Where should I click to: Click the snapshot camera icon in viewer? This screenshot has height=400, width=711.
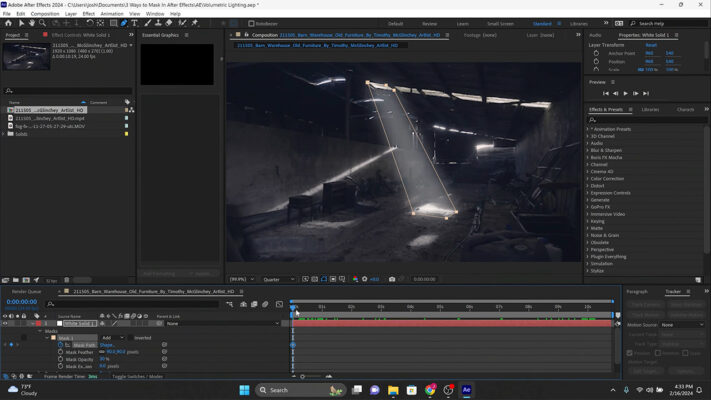(x=392, y=279)
